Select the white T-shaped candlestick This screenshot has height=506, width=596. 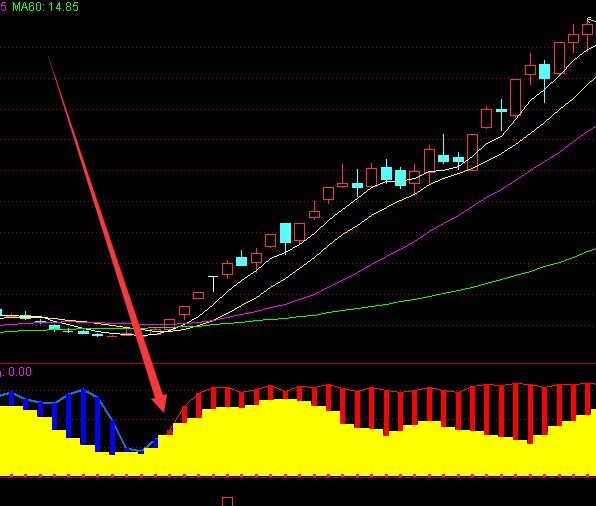(213, 284)
